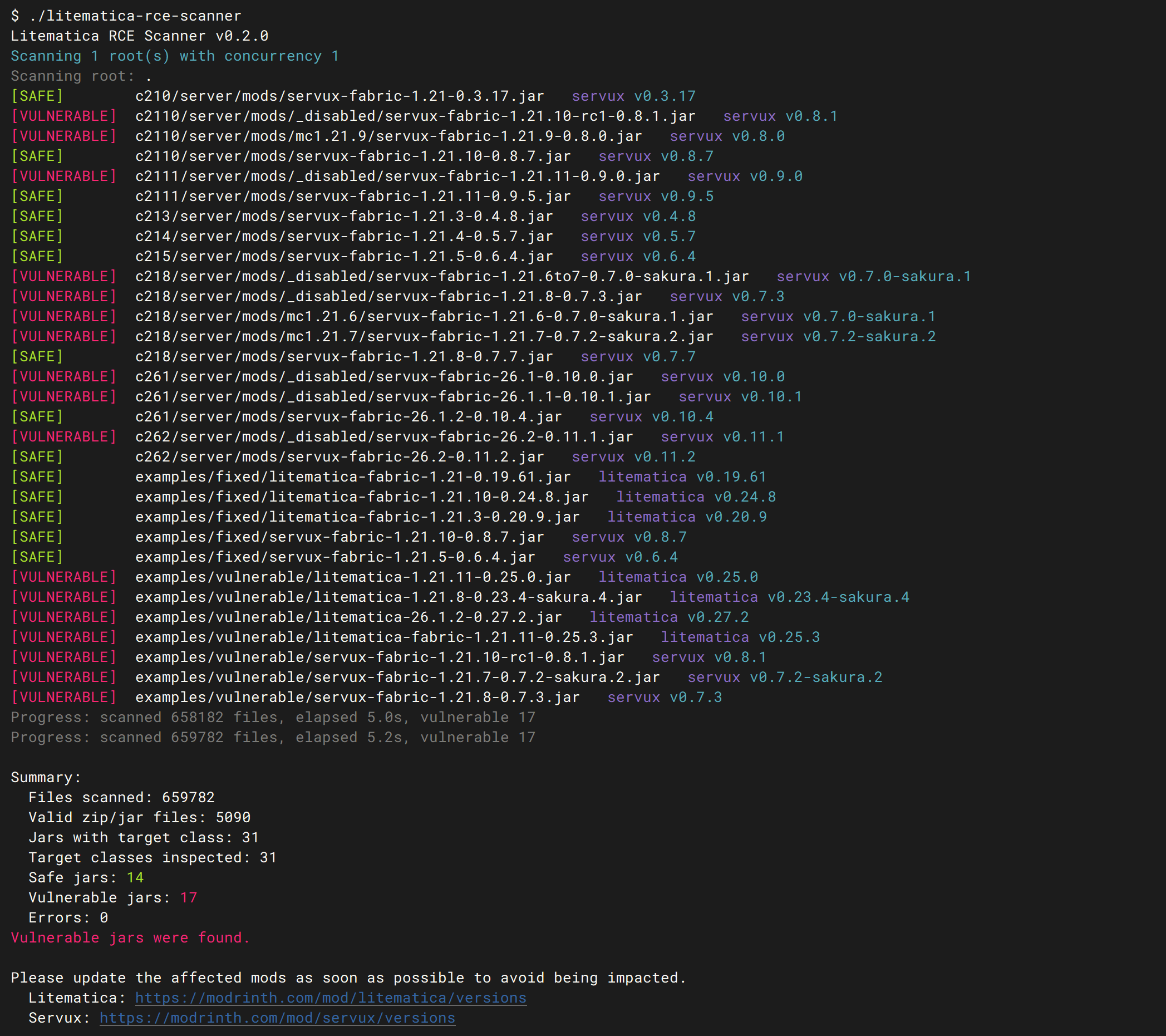The width and height of the screenshot is (1166, 1036).
Task: Click the c261 servux-fabric-26.1.2-0.10.4.jar path
Action: 348,416
